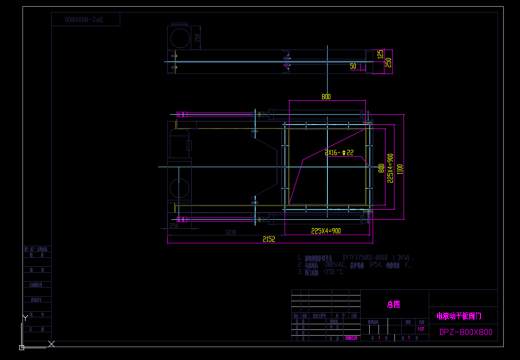Select the '2152' overall length dimension

pyautogui.click(x=269, y=239)
